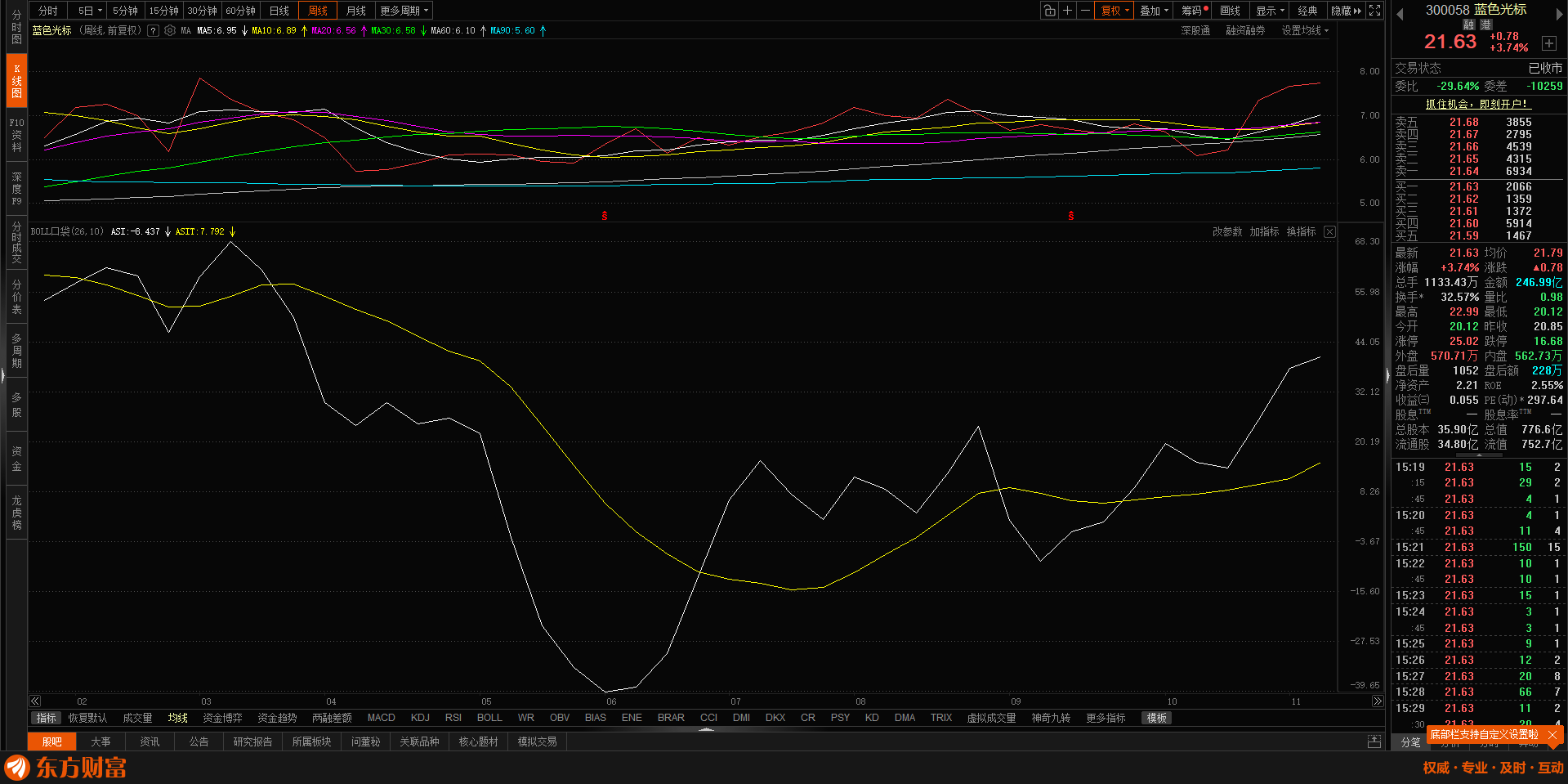The width and height of the screenshot is (1568, 784).
Task: Switch to 日线 daily chart
Action: [279, 11]
